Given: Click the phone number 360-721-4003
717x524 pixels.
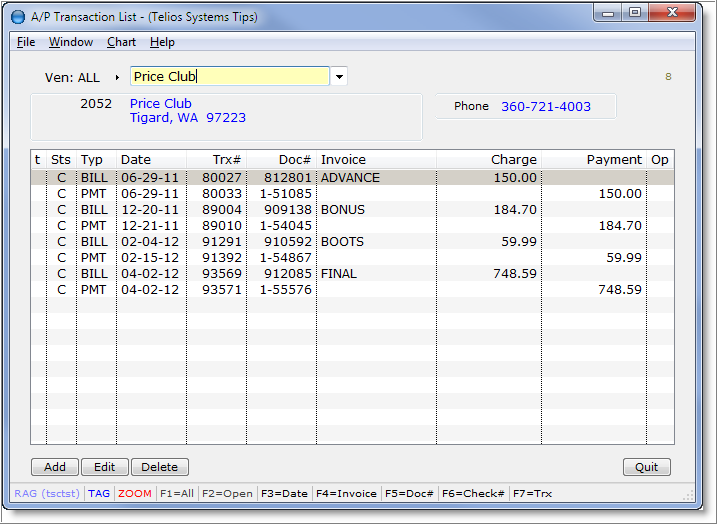Looking at the screenshot, I should pyautogui.click(x=545, y=107).
